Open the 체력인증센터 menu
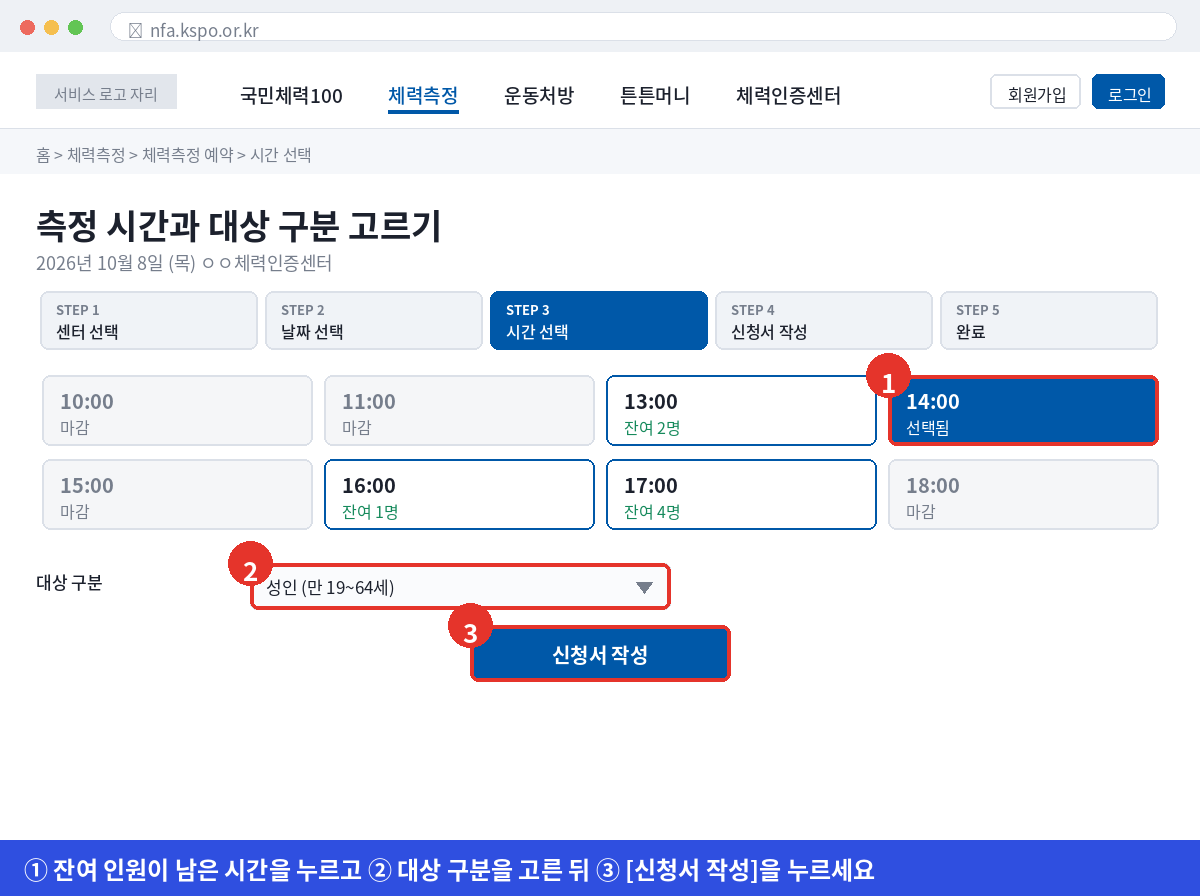This screenshot has width=1200, height=896. [x=788, y=96]
